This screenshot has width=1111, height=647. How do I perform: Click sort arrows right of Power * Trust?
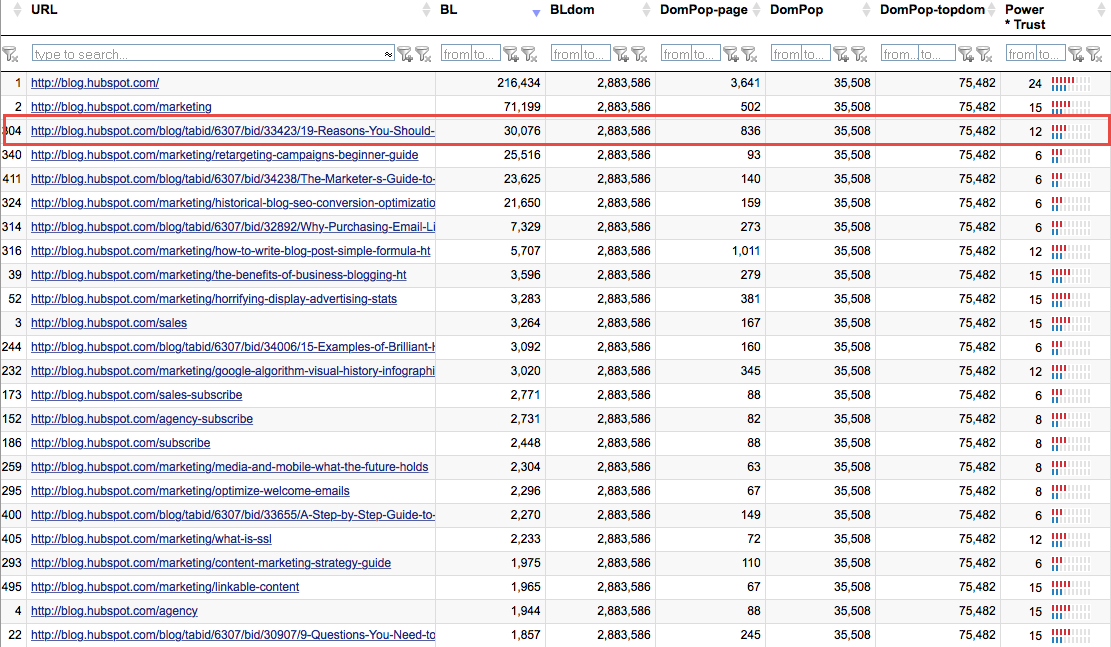pos(1102,10)
